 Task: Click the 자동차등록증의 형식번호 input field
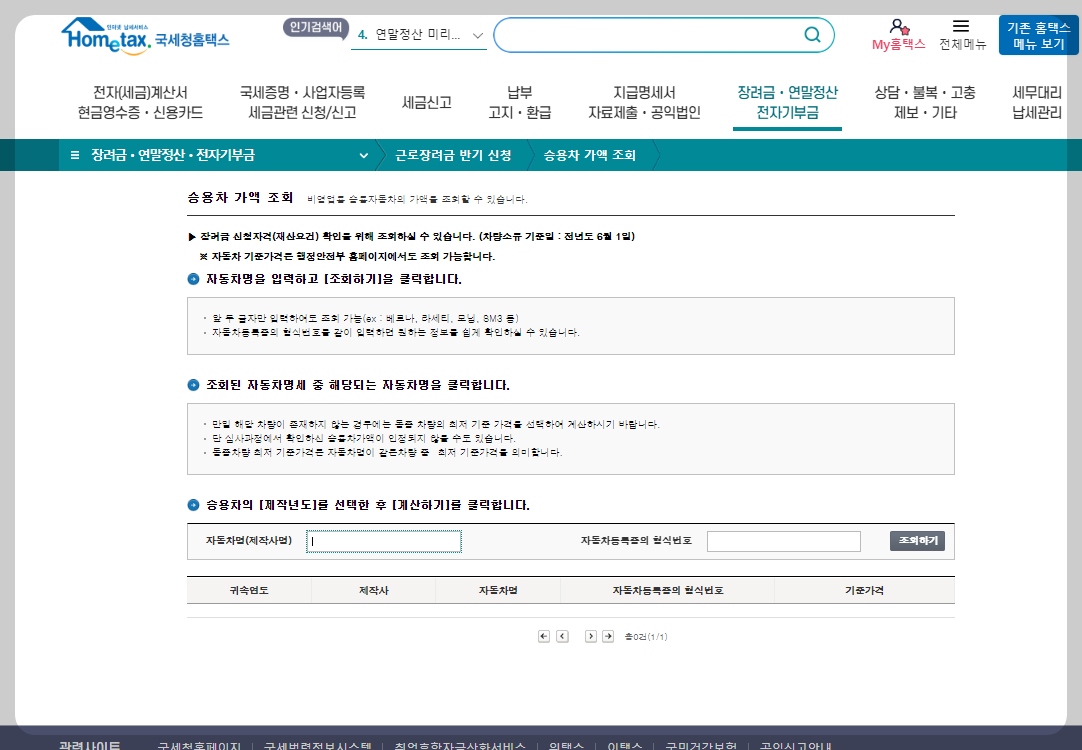(x=783, y=540)
